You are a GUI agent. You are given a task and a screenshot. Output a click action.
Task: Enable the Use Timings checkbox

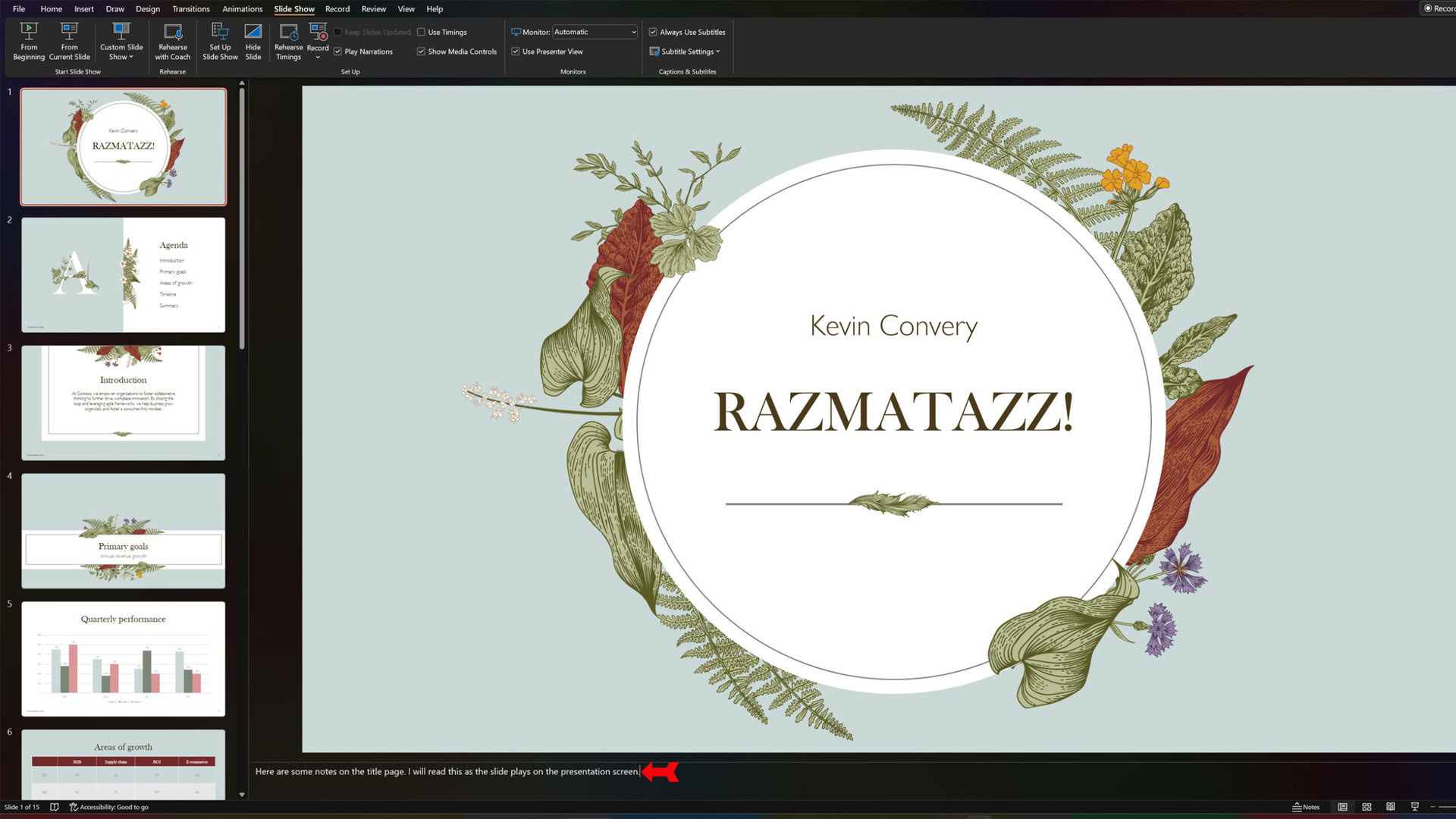coord(421,32)
